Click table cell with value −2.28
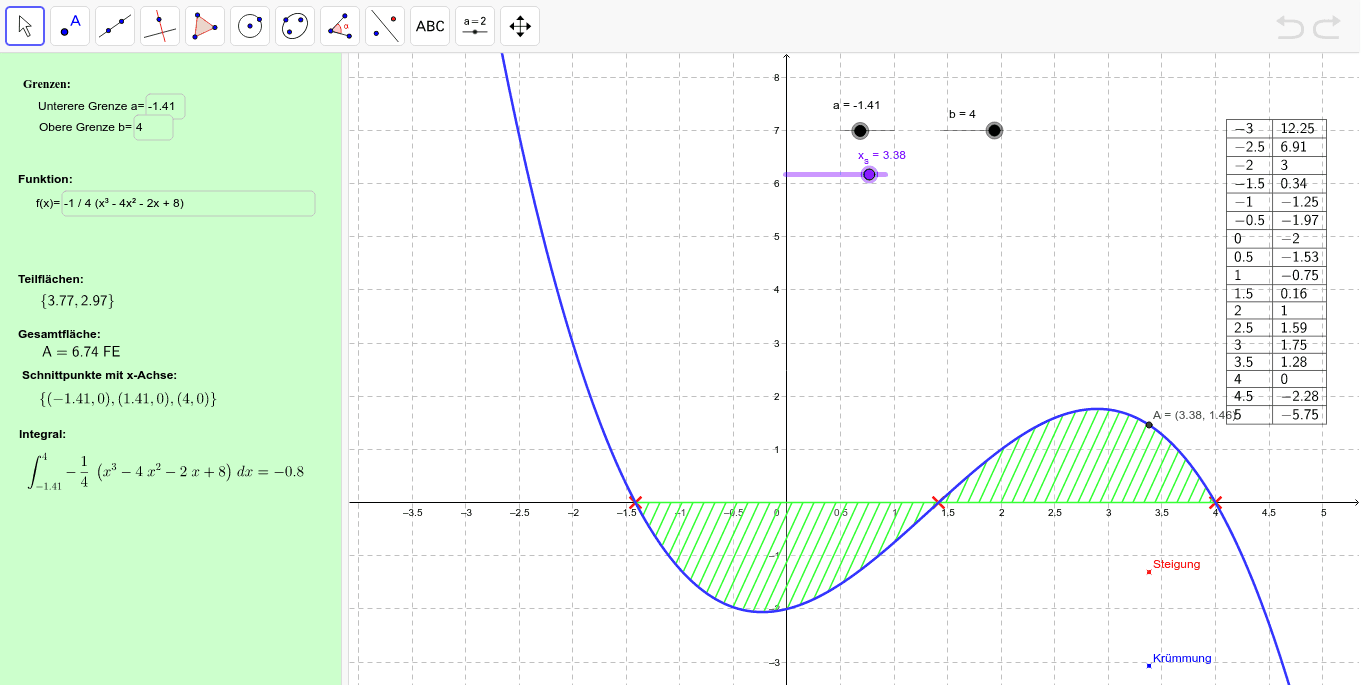Screen dimensions: 1361x687 pyautogui.click(x=1299, y=397)
